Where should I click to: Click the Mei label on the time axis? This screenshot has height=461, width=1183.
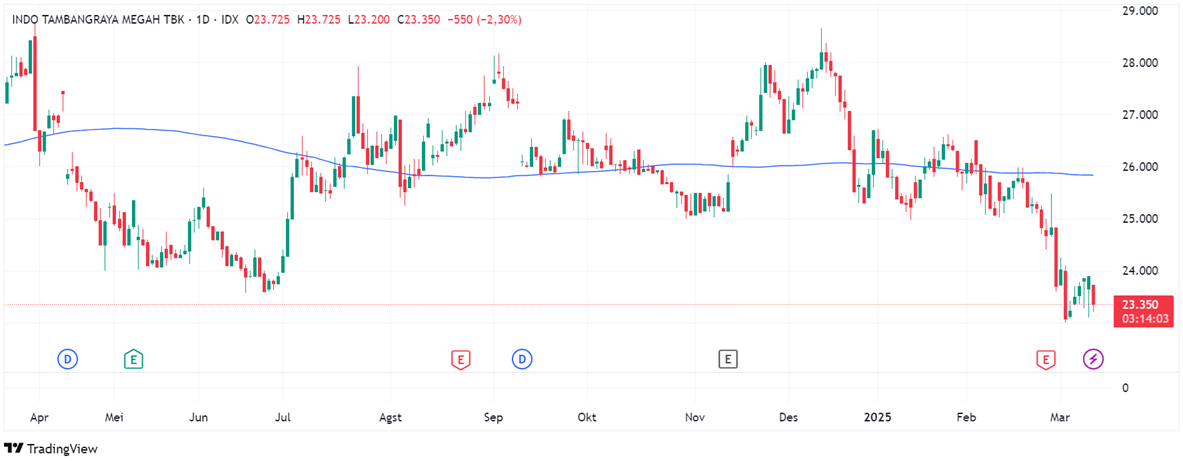click(x=114, y=417)
